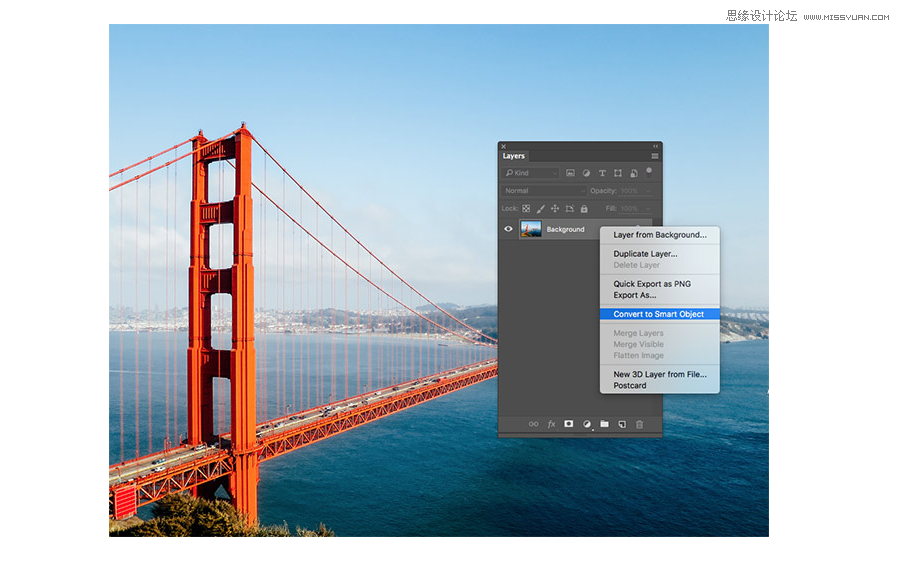The image size is (900, 565).
Task: Open the Normal blend mode dropdown
Action: pos(543,191)
